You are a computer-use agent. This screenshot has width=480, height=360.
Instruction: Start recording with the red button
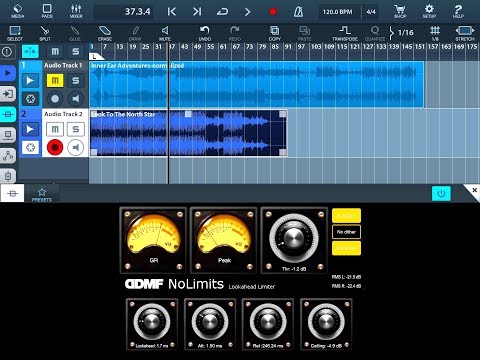273,12
